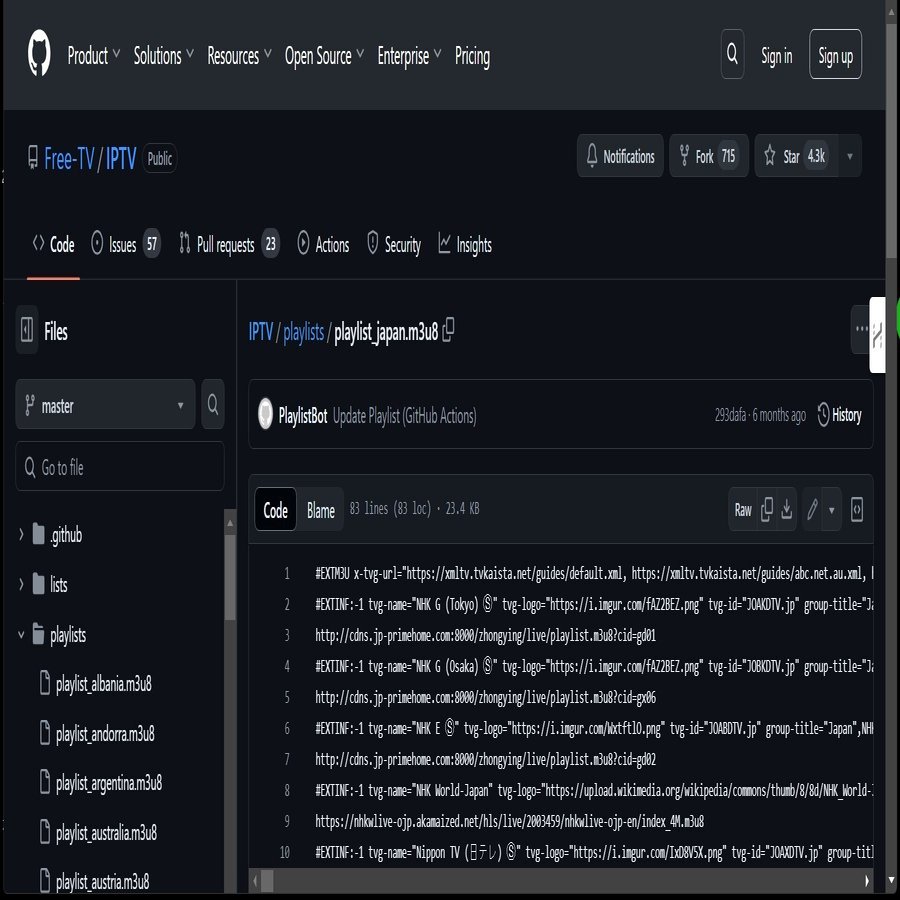The height and width of the screenshot is (900, 900).
Task: Open the Free-TV owner link
Action: click(x=69, y=158)
